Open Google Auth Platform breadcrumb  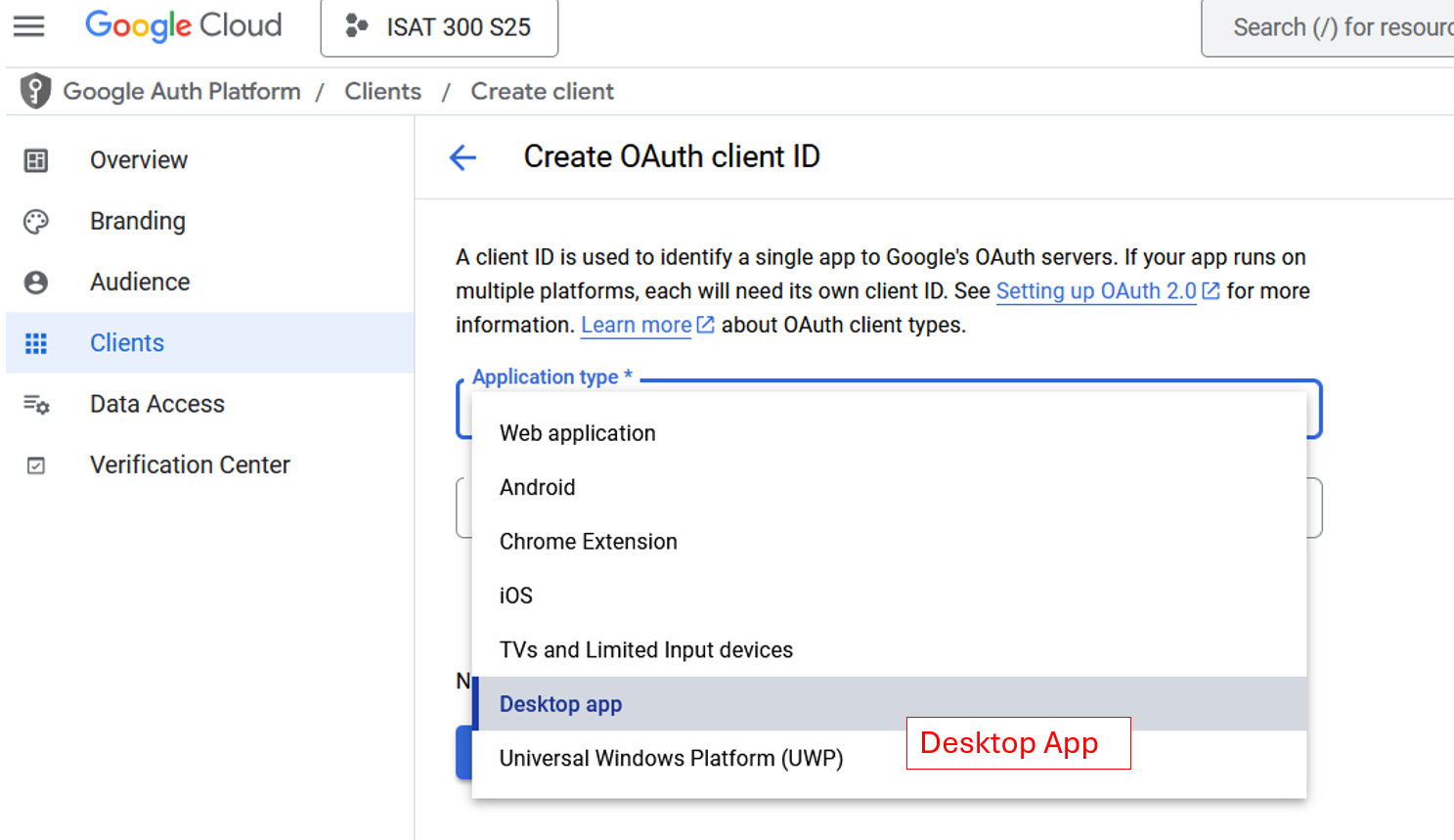tap(182, 91)
